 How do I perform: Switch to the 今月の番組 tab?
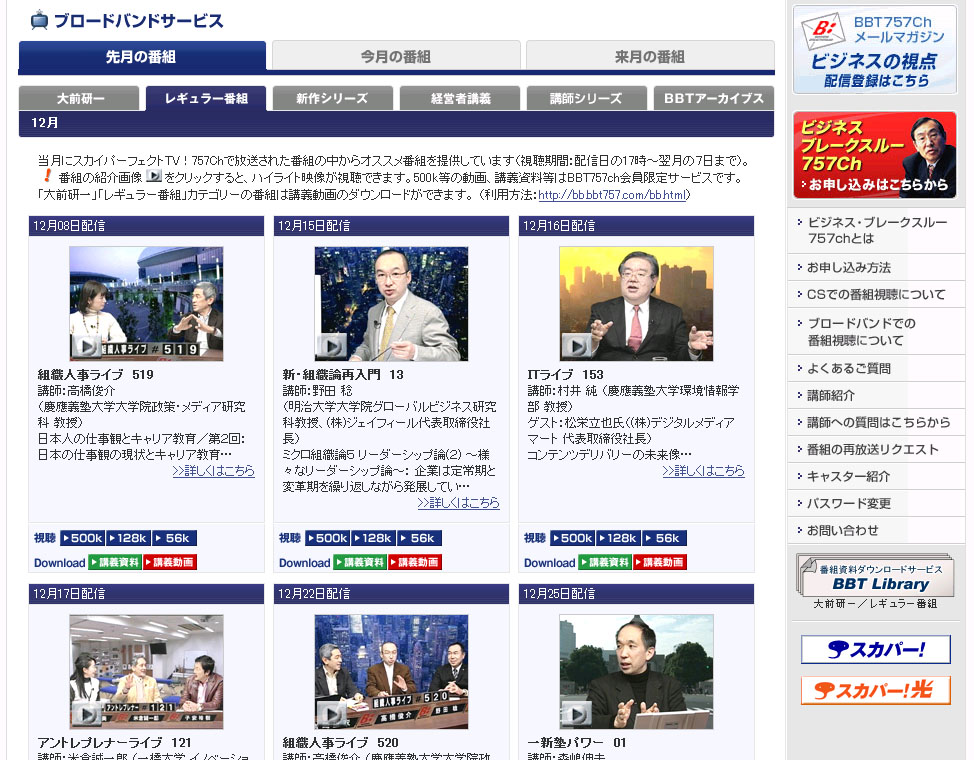(x=396, y=57)
